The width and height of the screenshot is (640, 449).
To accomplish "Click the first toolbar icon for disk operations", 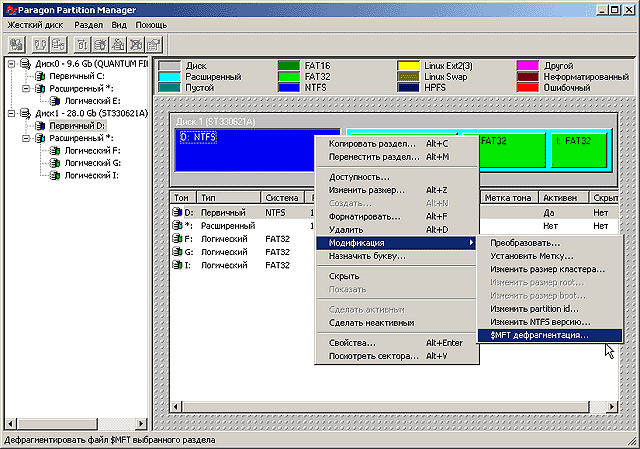I will tap(16, 44).
